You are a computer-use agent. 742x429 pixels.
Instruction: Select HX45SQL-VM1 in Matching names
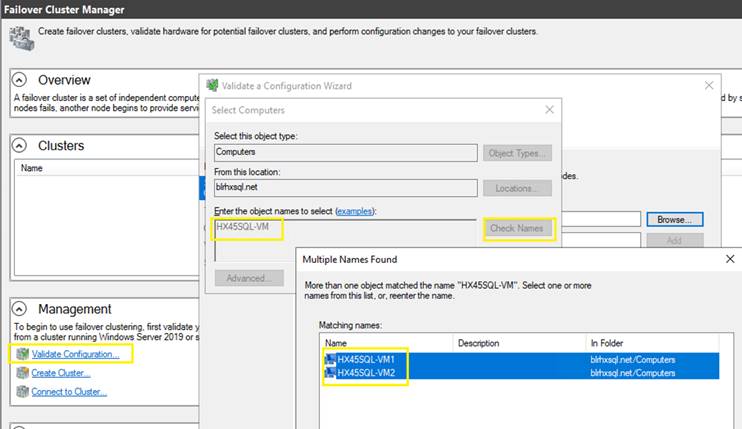[366, 359]
